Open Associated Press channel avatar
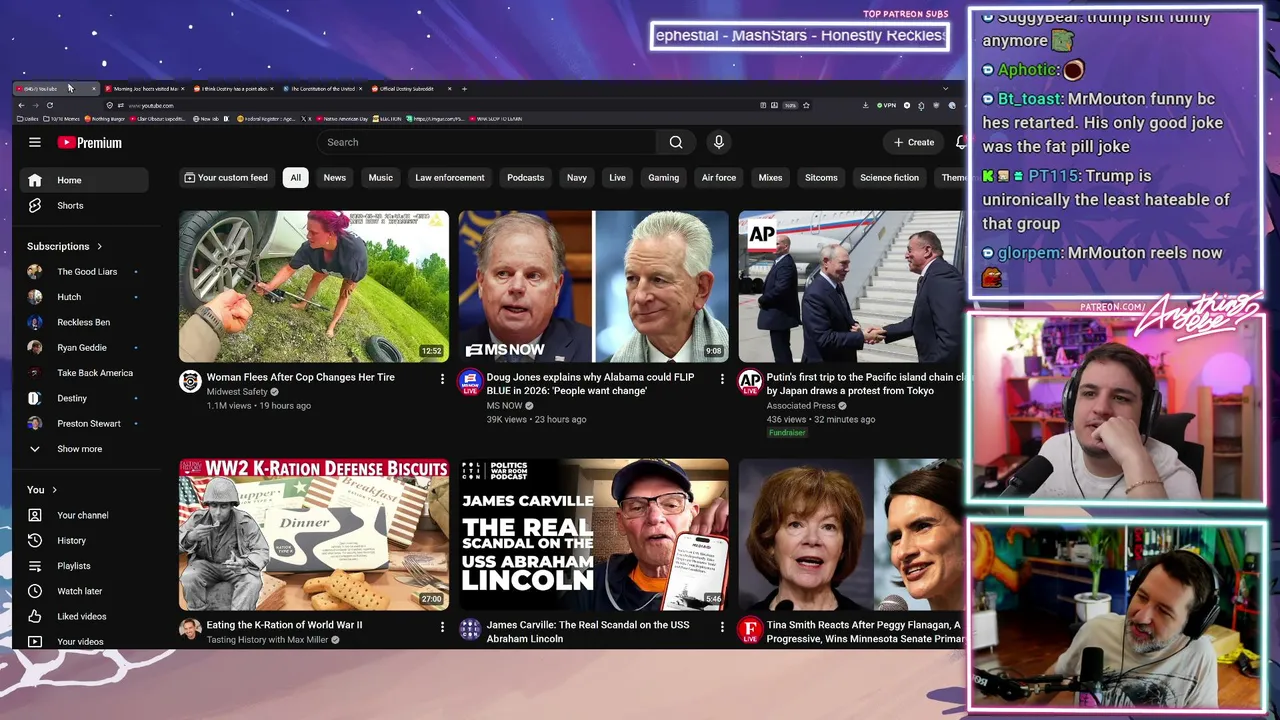The image size is (1280, 720). [x=750, y=381]
